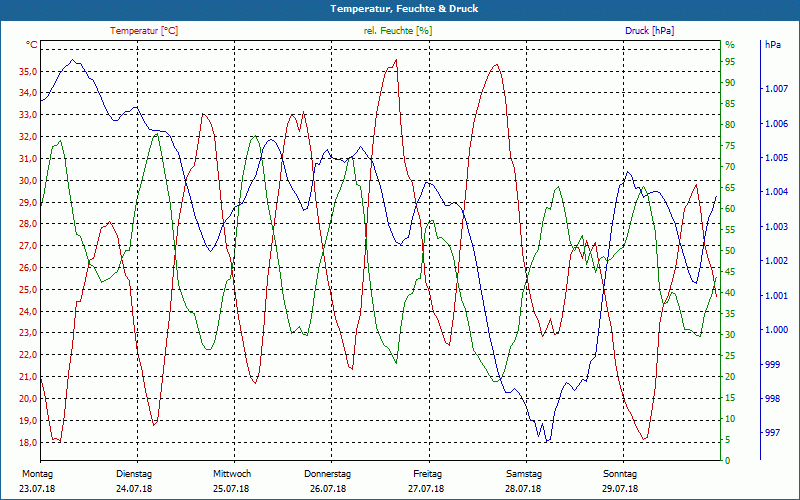Click temperature axis value '34,0'
This screenshot has height=500, width=800.
pyautogui.click(x=28, y=93)
